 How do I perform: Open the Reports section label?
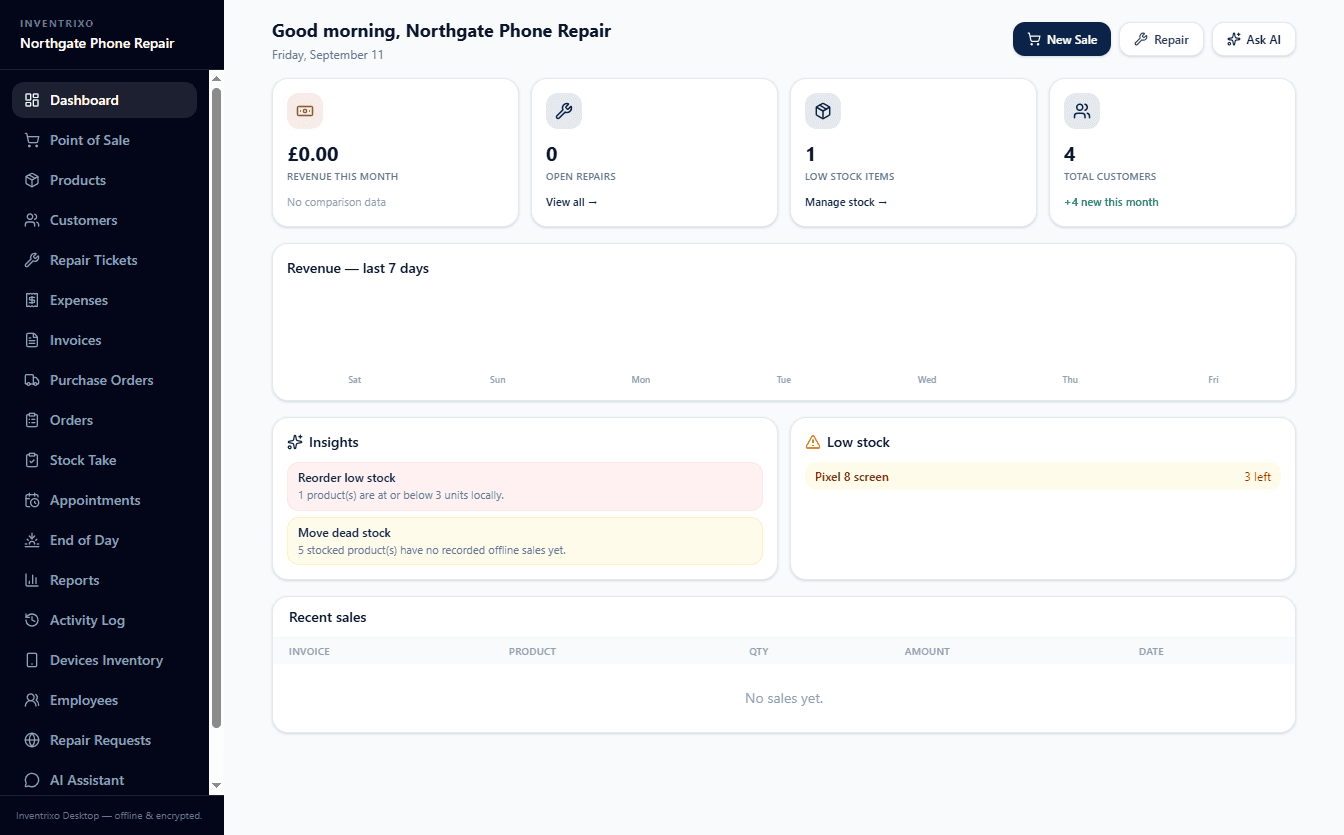[x=75, y=580]
